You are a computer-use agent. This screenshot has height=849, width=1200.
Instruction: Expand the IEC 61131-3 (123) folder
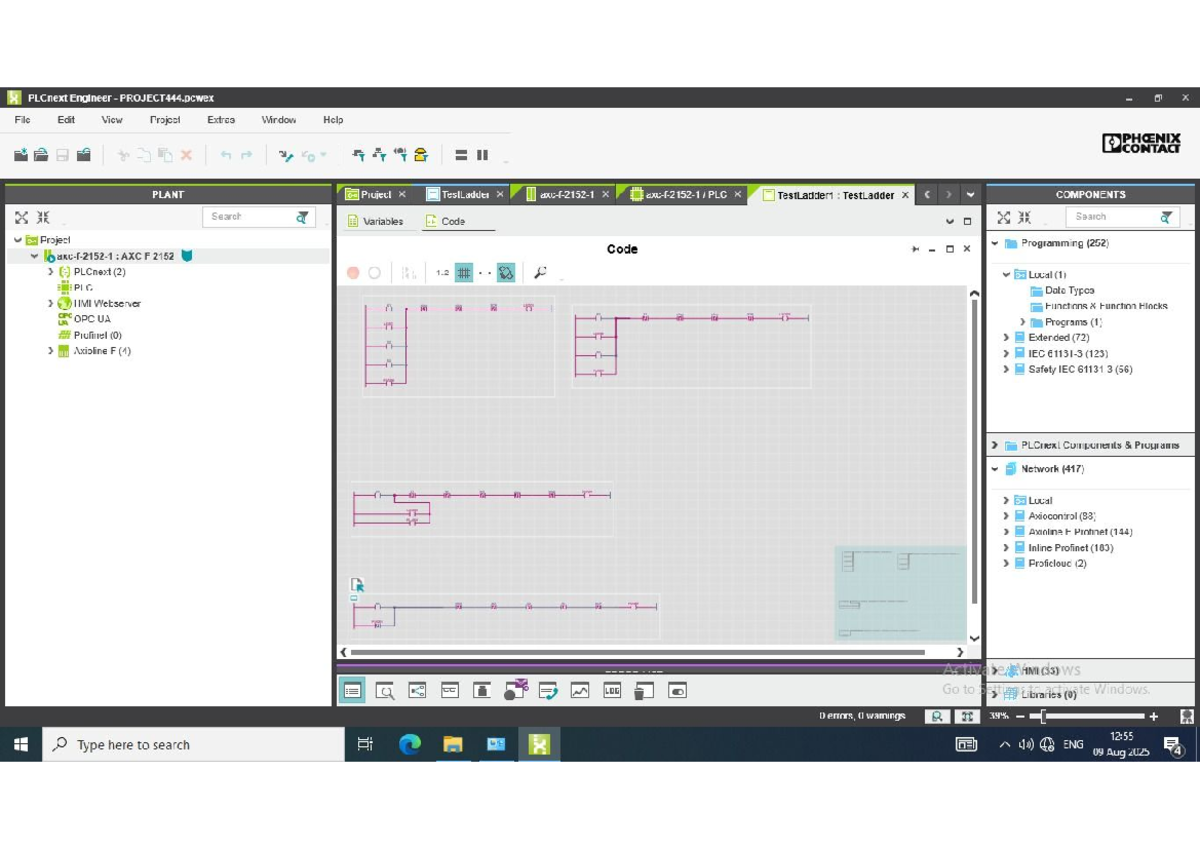[1007, 353]
